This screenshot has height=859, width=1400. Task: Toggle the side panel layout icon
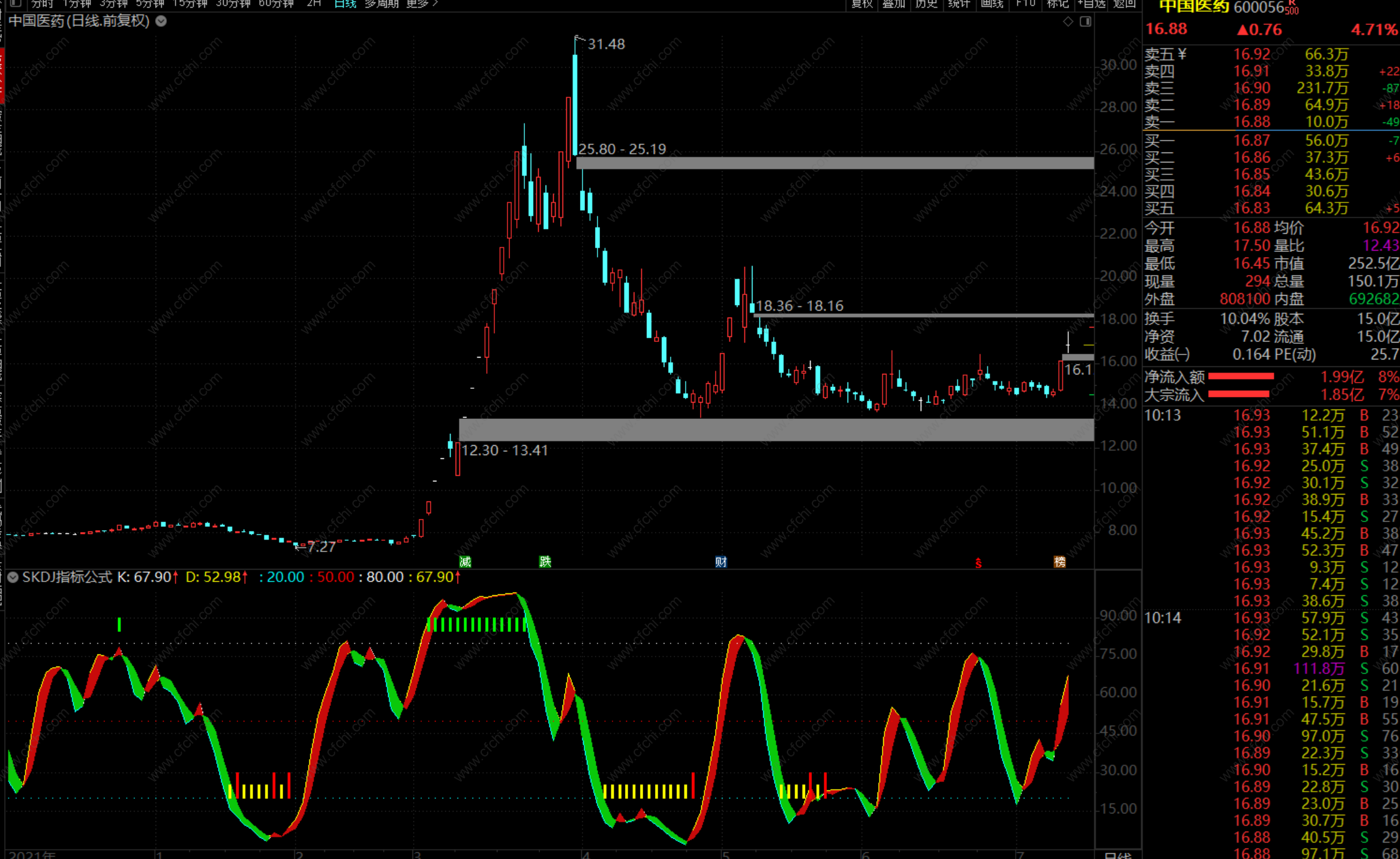click(x=1086, y=21)
